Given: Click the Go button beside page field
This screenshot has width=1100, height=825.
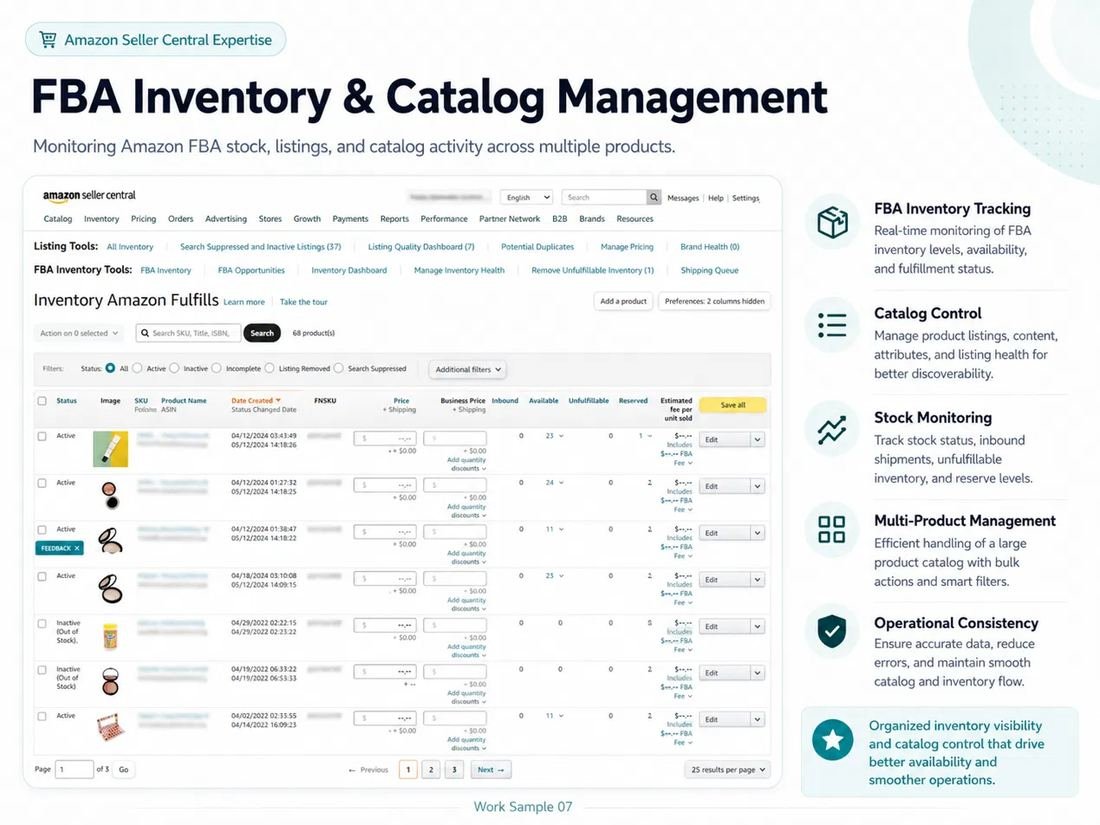Looking at the screenshot, I should pos(123,770).
